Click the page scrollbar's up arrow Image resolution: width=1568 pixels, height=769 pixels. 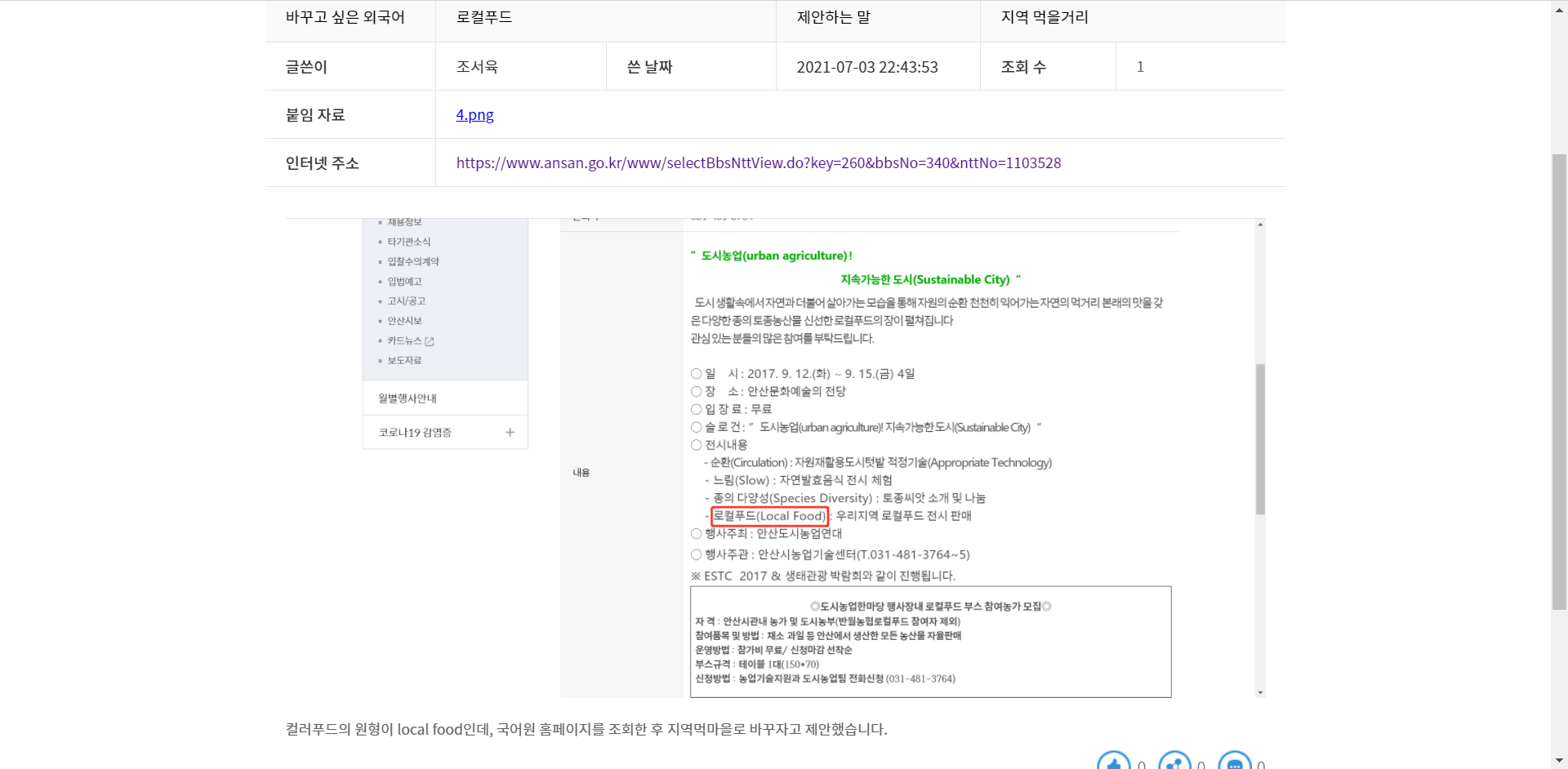pos(1559,7)
